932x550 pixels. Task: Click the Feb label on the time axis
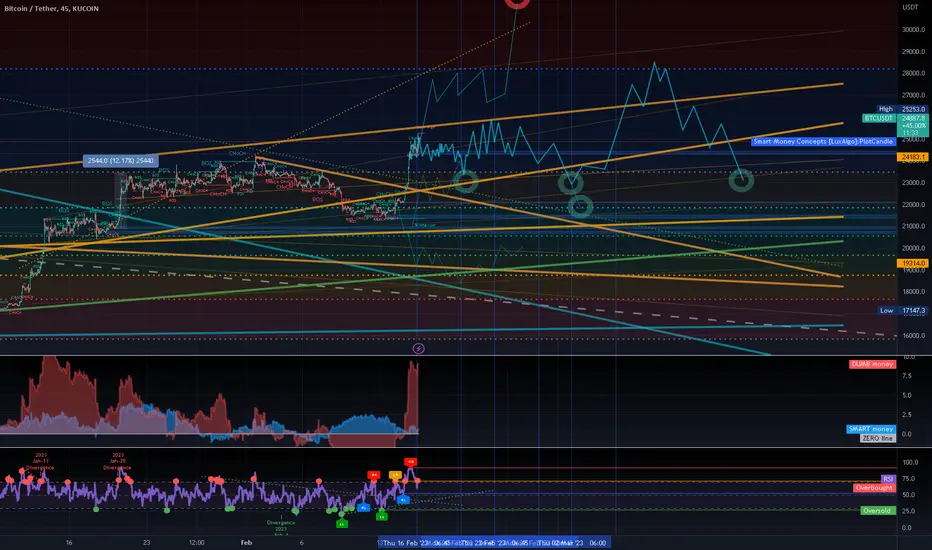[246, 542]
